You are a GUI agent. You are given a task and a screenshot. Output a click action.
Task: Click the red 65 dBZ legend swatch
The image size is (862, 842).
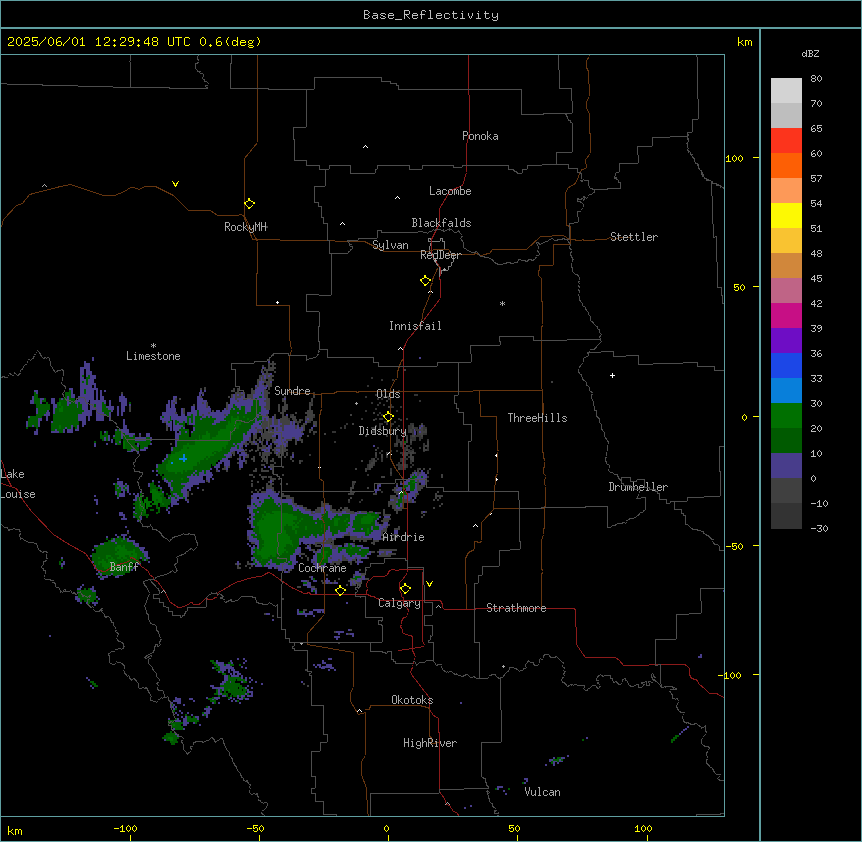786,140
